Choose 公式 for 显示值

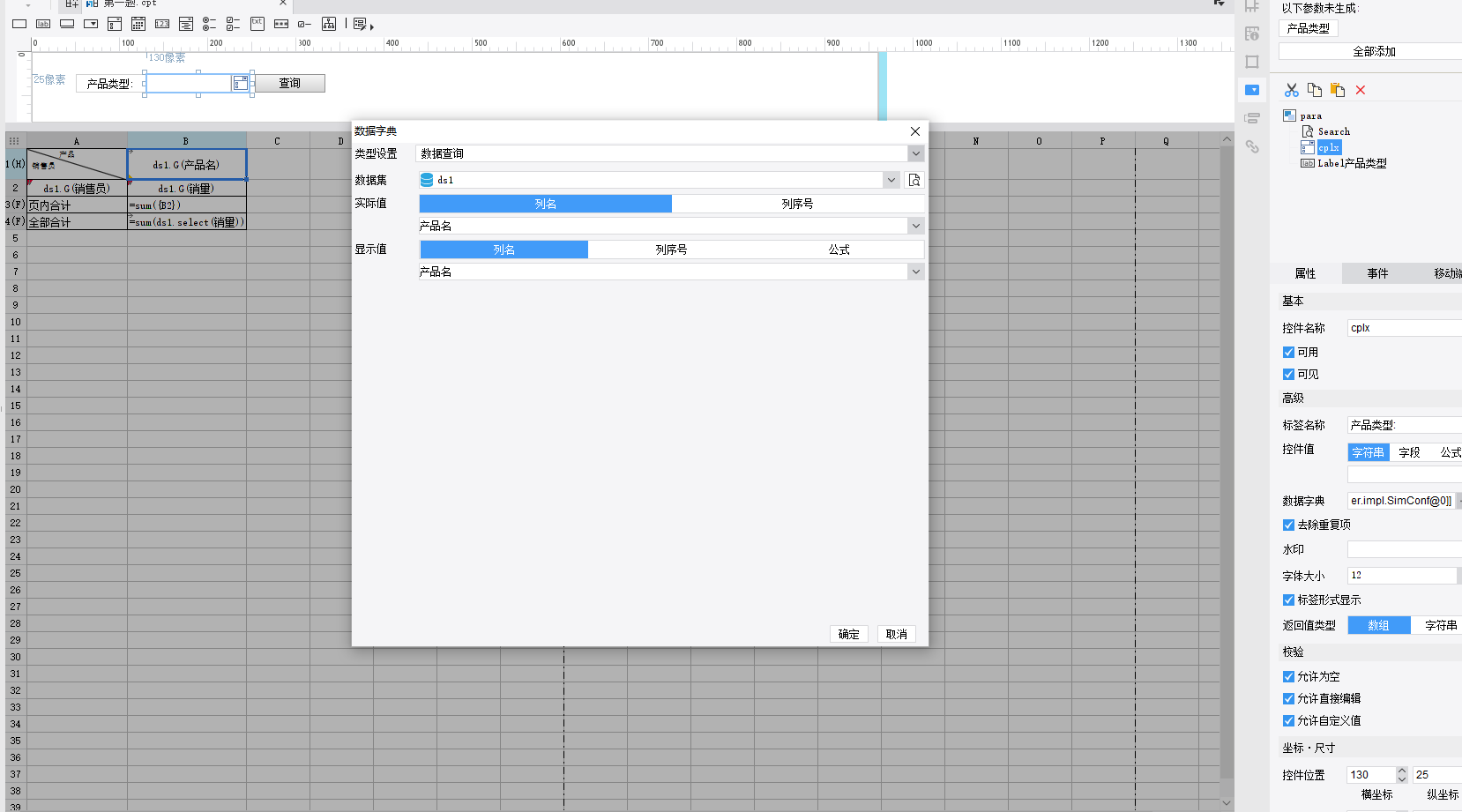pyautogui.click(x=839, y=250)
